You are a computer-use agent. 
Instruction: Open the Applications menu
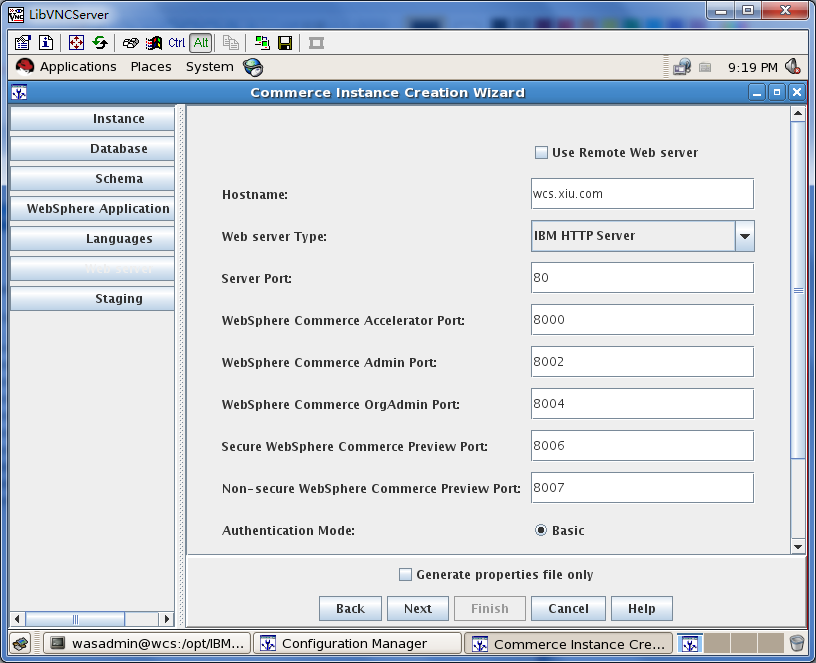[x=78, y=67]
